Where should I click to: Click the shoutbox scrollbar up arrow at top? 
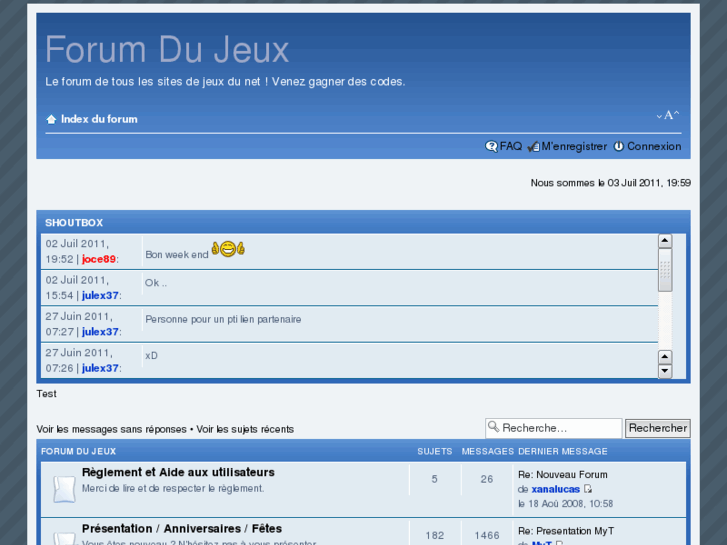tap(665, 241)
